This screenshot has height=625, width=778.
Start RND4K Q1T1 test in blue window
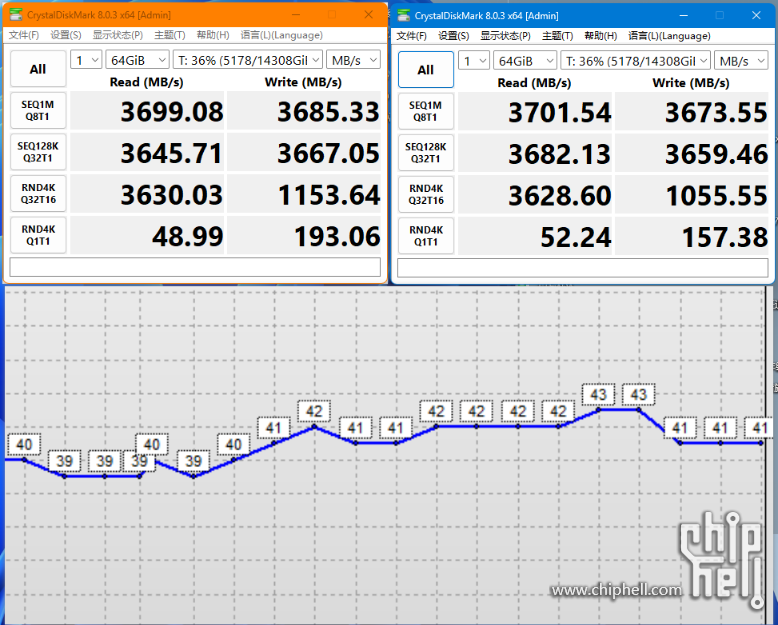tap(426, 237)
